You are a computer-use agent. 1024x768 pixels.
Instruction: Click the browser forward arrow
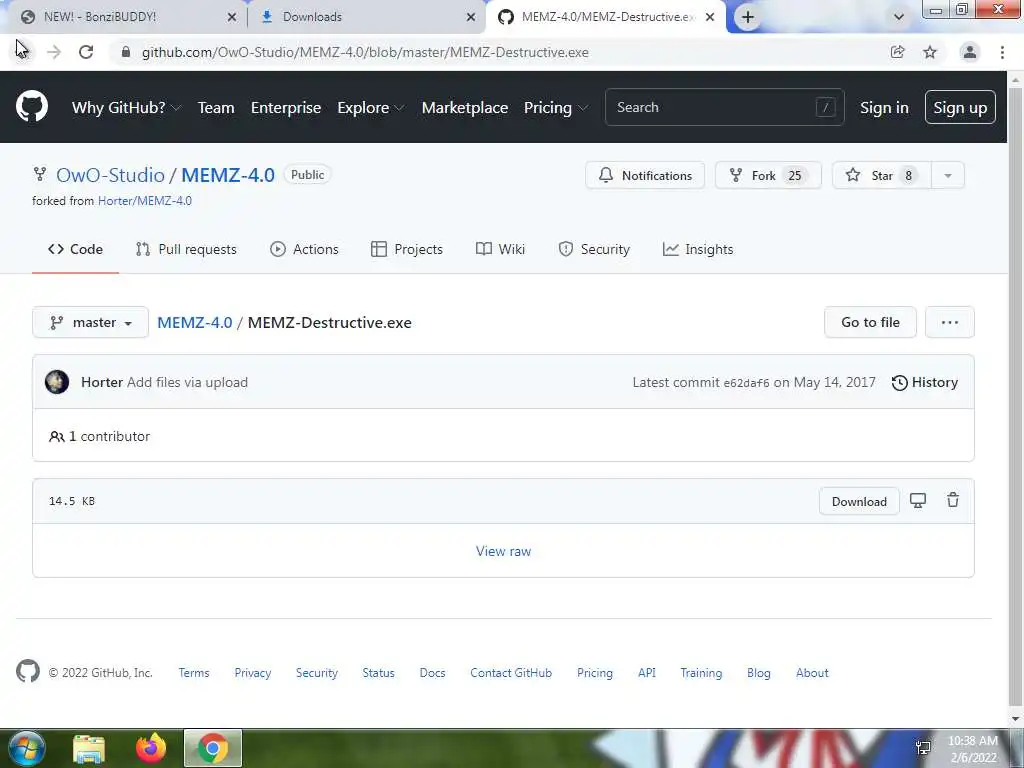coord(54,52)
